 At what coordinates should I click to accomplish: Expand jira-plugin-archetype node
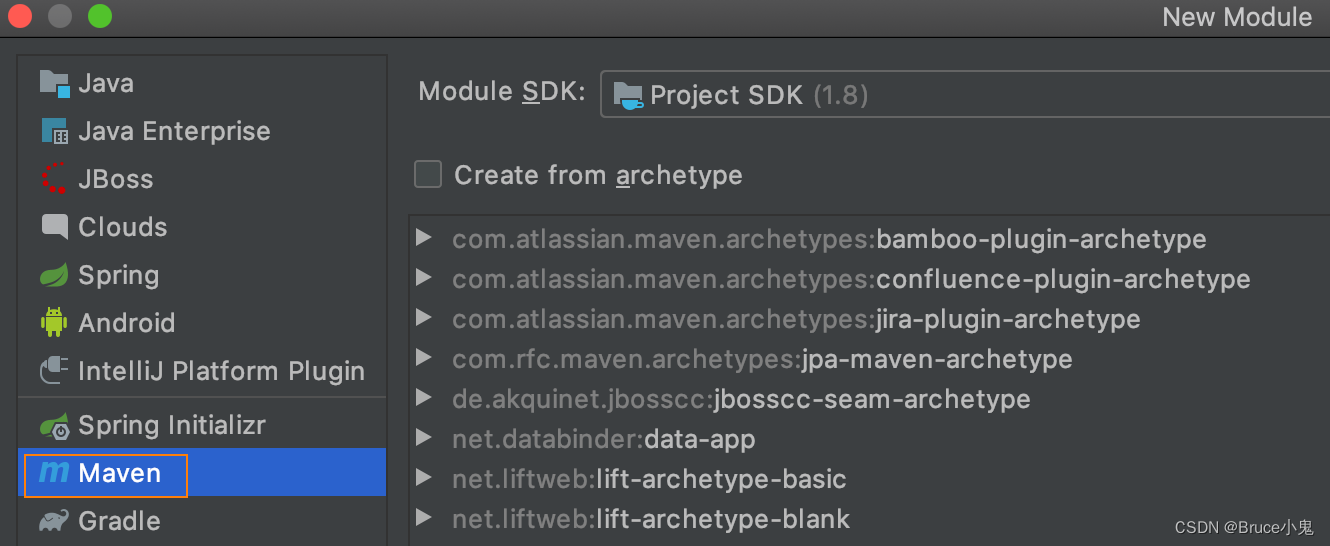pos(424,318)
